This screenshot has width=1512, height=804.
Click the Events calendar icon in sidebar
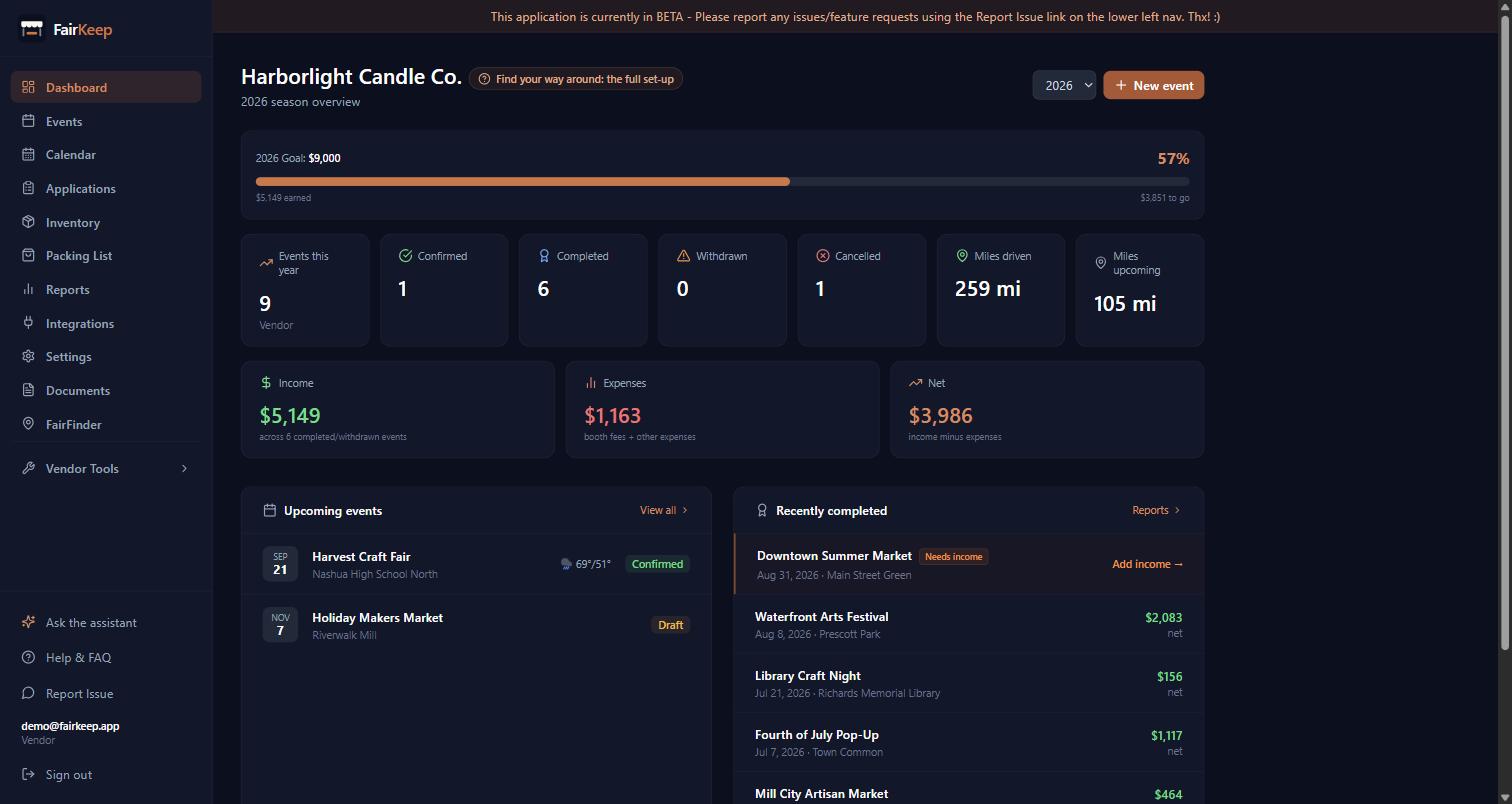tap(28, 121)
